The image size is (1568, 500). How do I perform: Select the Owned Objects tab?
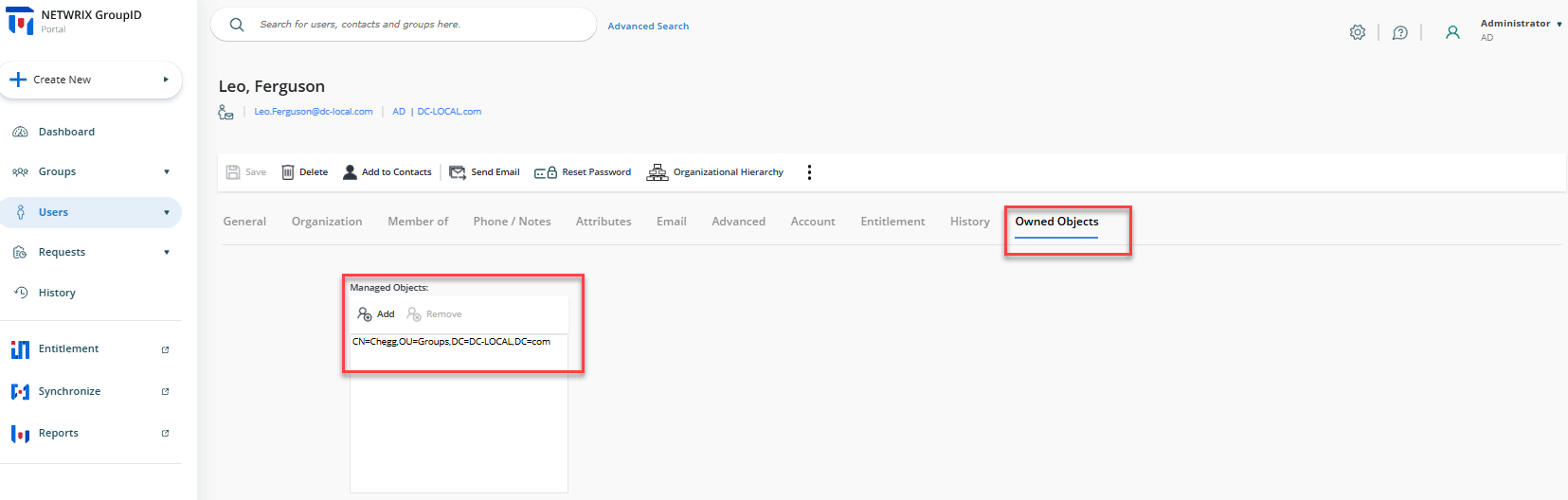(x=1056, y=222)
